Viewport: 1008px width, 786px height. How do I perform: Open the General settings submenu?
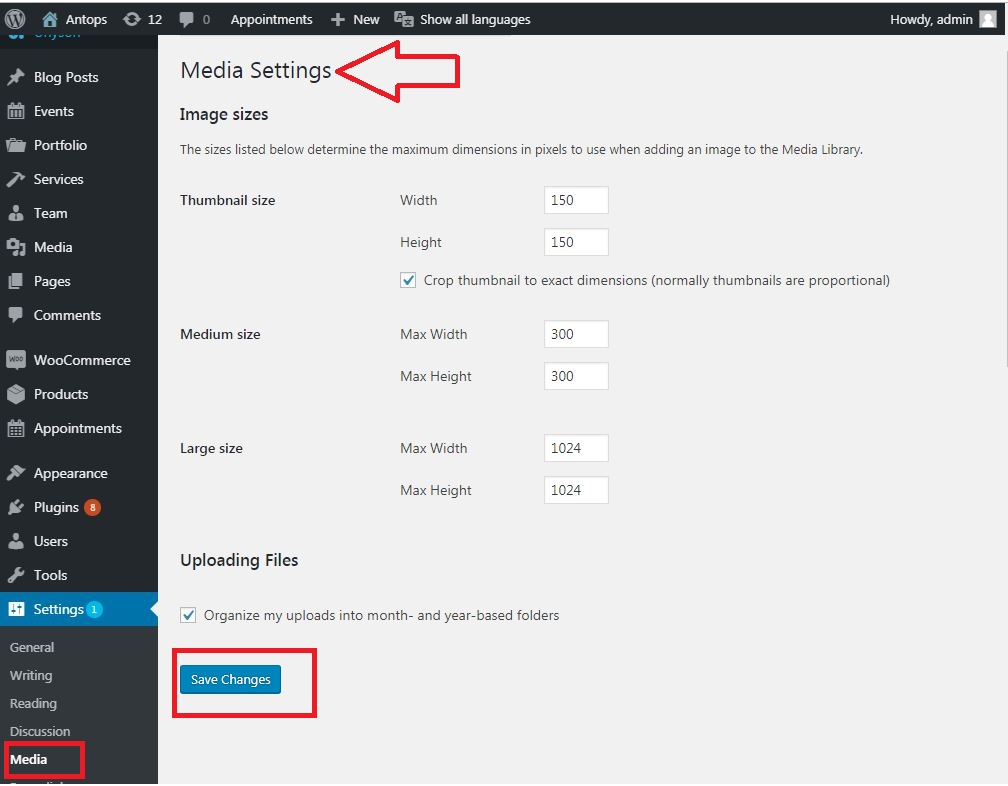[31, 647]
